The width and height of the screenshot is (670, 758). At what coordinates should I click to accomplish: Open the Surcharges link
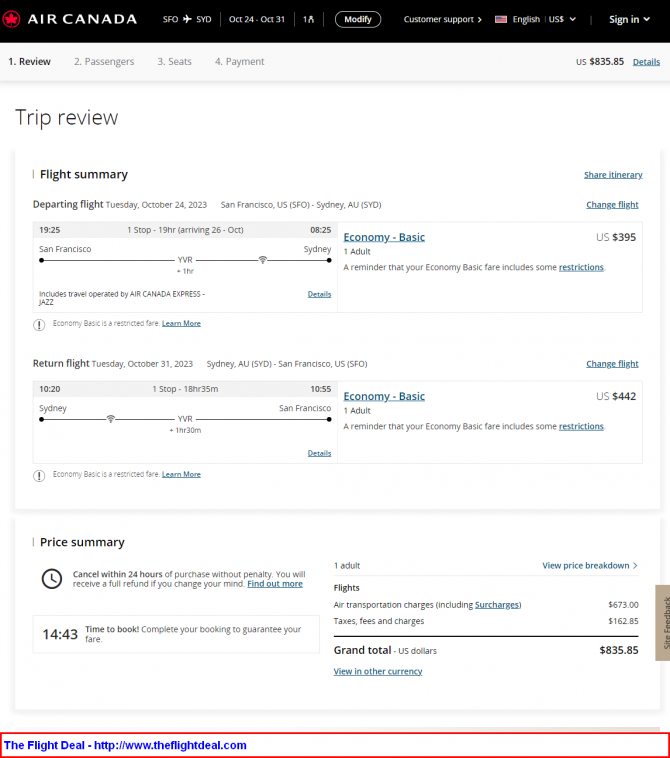click(x=497, y=605)
